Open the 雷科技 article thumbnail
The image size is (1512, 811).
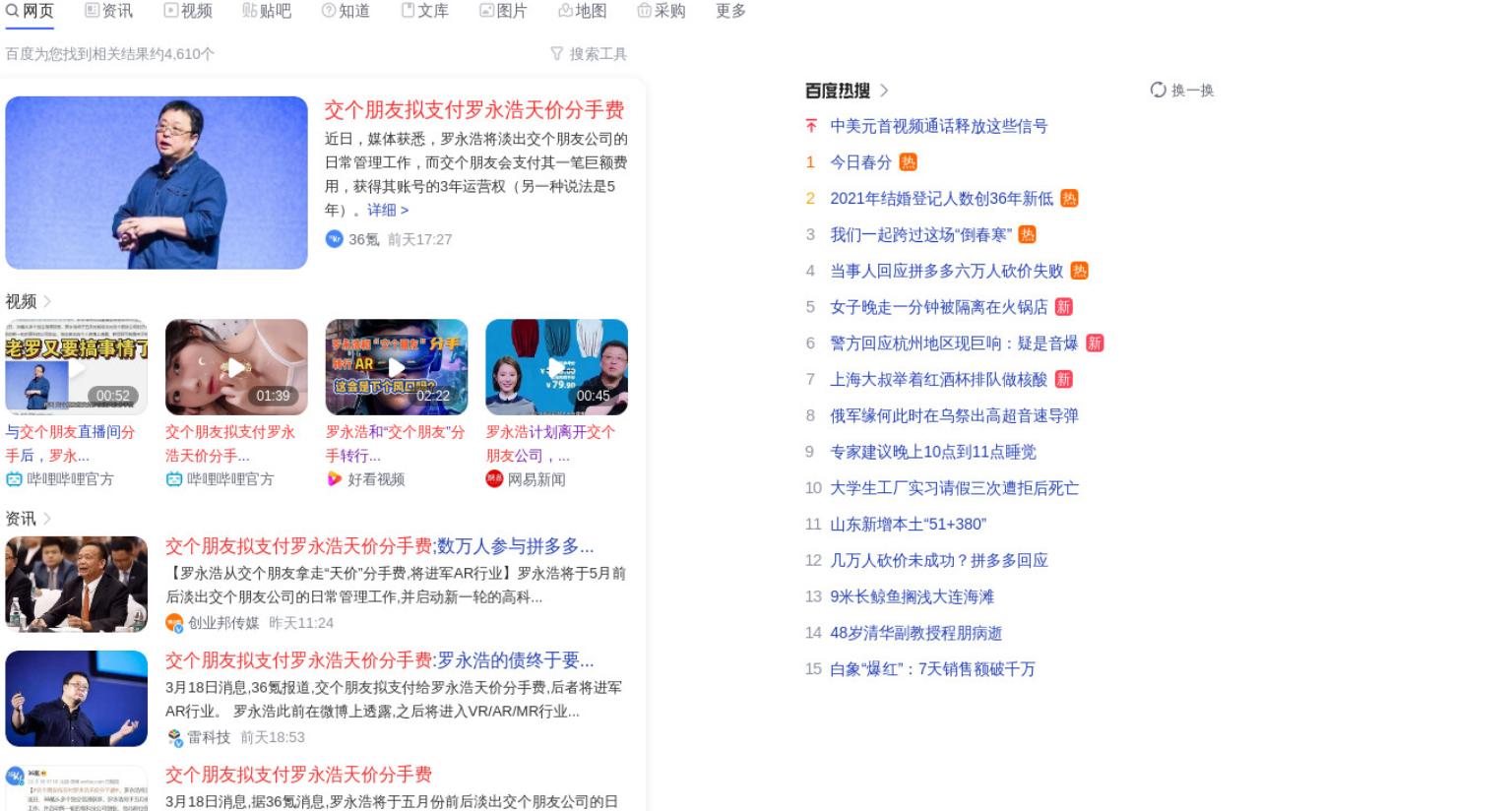tap(76, 698)
